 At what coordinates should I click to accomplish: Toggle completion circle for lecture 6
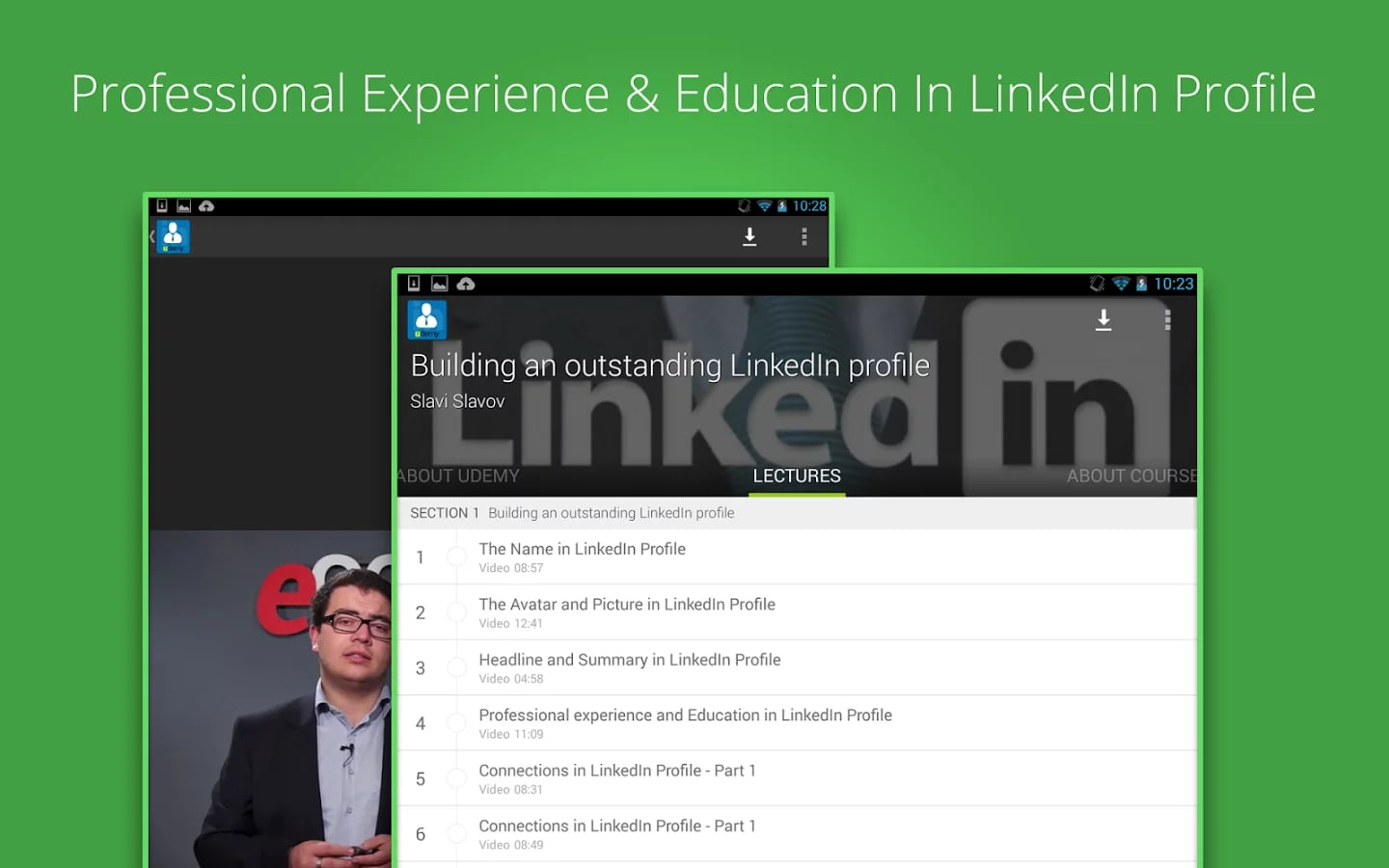(456, 834)
